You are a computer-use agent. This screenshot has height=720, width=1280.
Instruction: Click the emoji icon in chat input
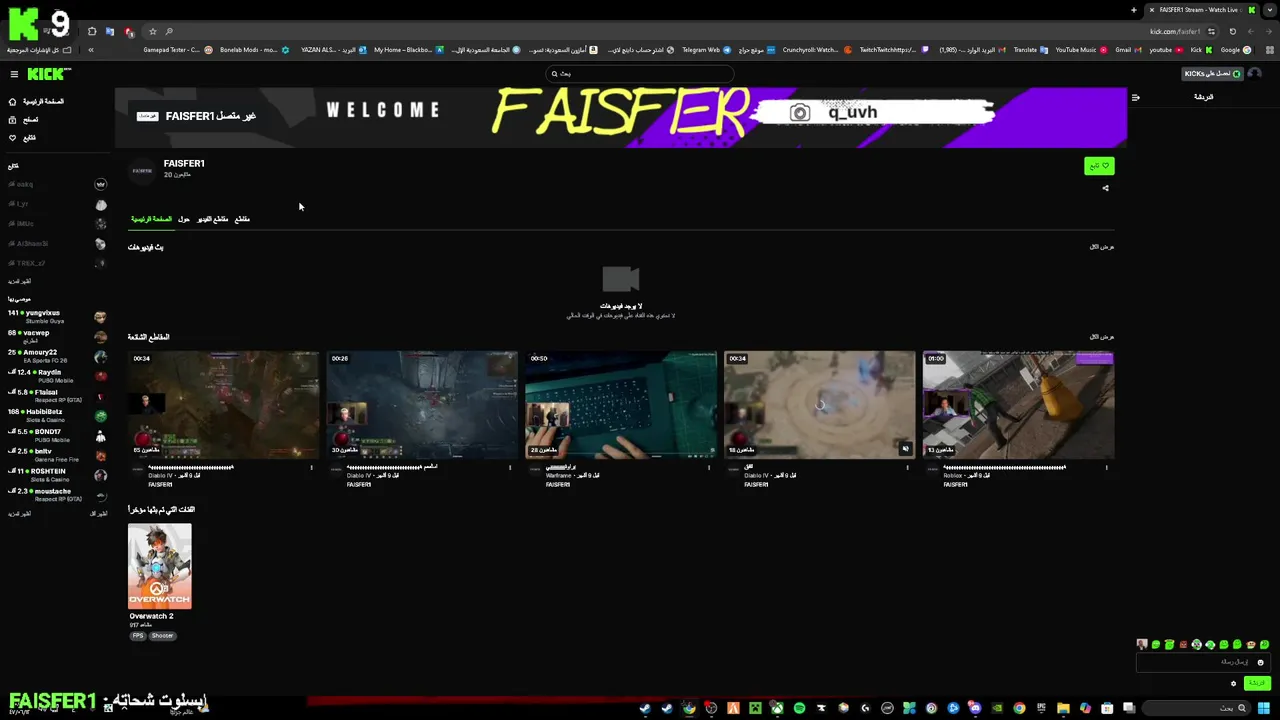(1260, 662)
